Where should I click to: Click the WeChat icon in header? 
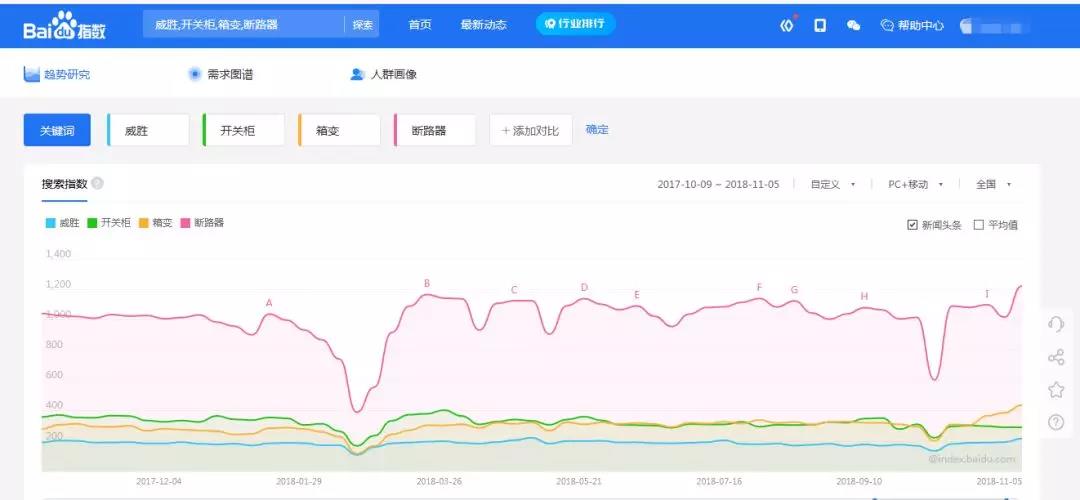pos(853,26)
